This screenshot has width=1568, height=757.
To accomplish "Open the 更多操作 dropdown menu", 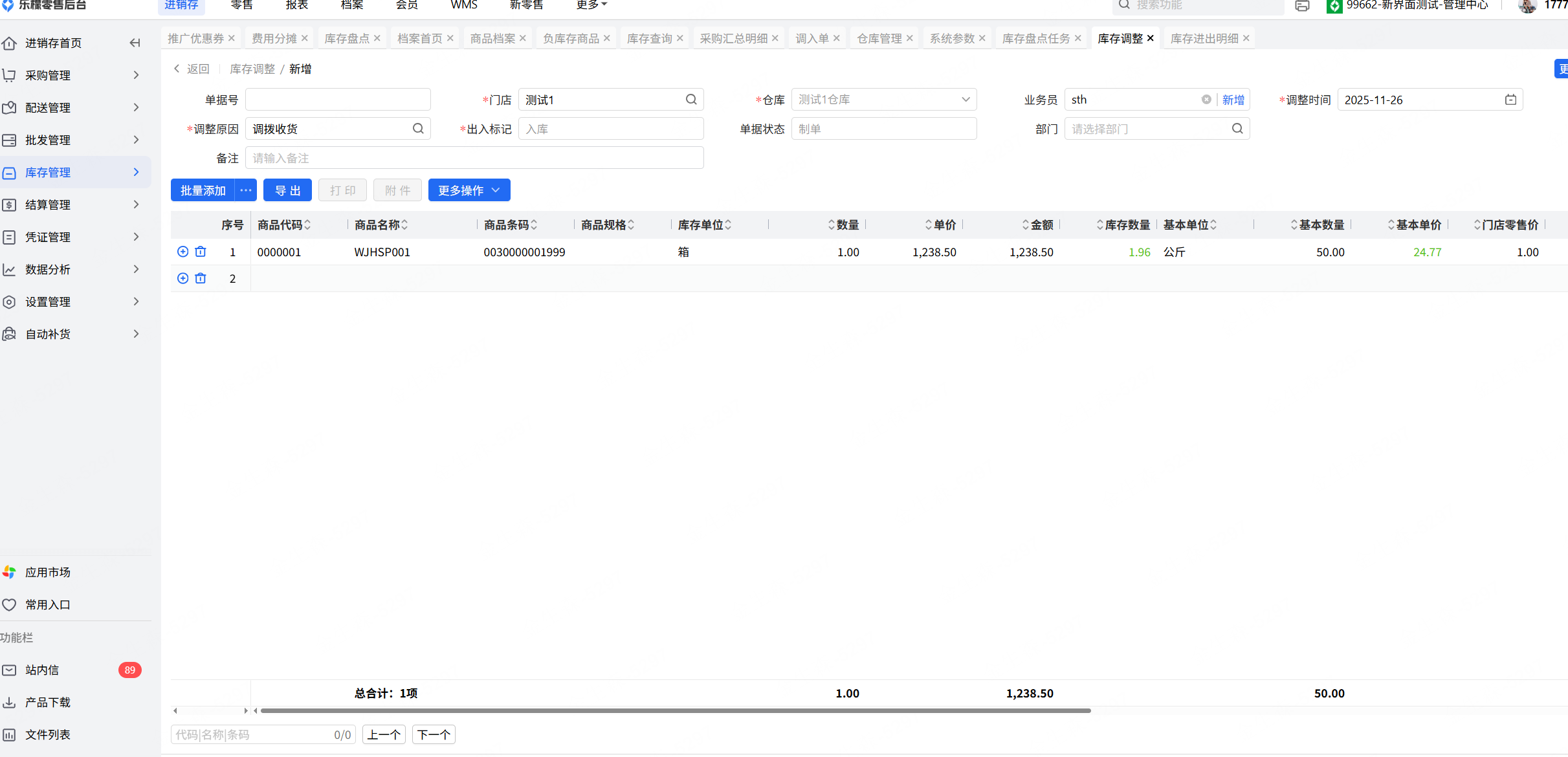I will pyautogui.click(x=469, y=190).
